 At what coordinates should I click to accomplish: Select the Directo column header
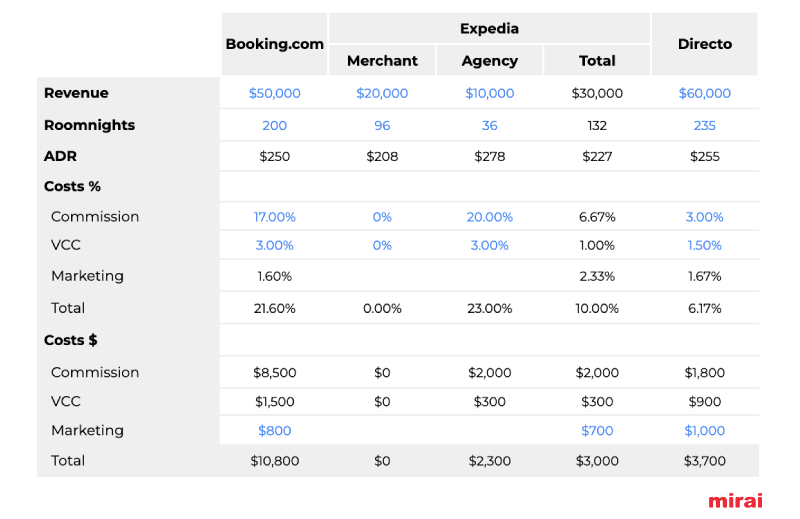[705, 44]
